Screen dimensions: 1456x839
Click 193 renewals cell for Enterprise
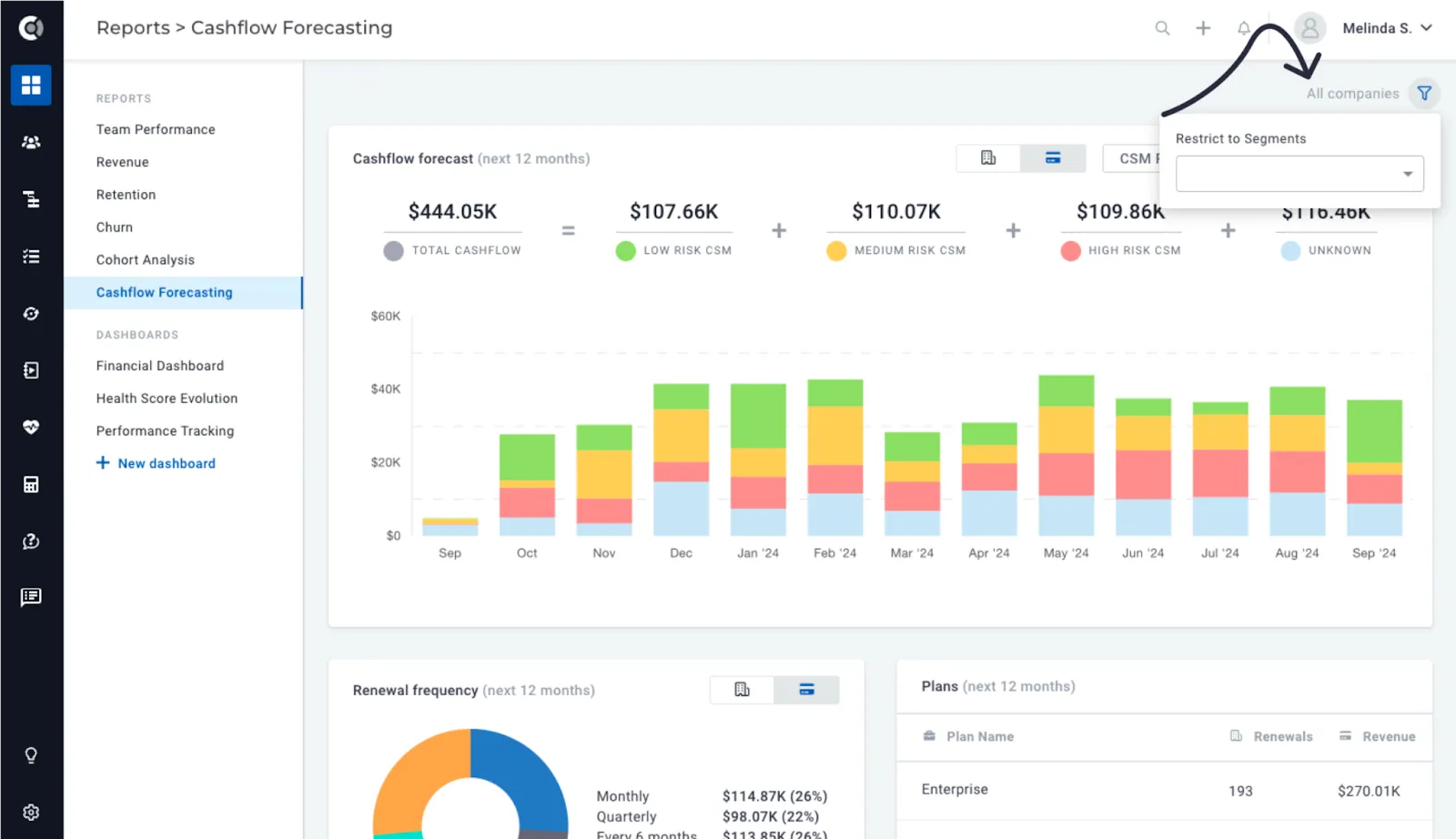(x=1240, y=792)
